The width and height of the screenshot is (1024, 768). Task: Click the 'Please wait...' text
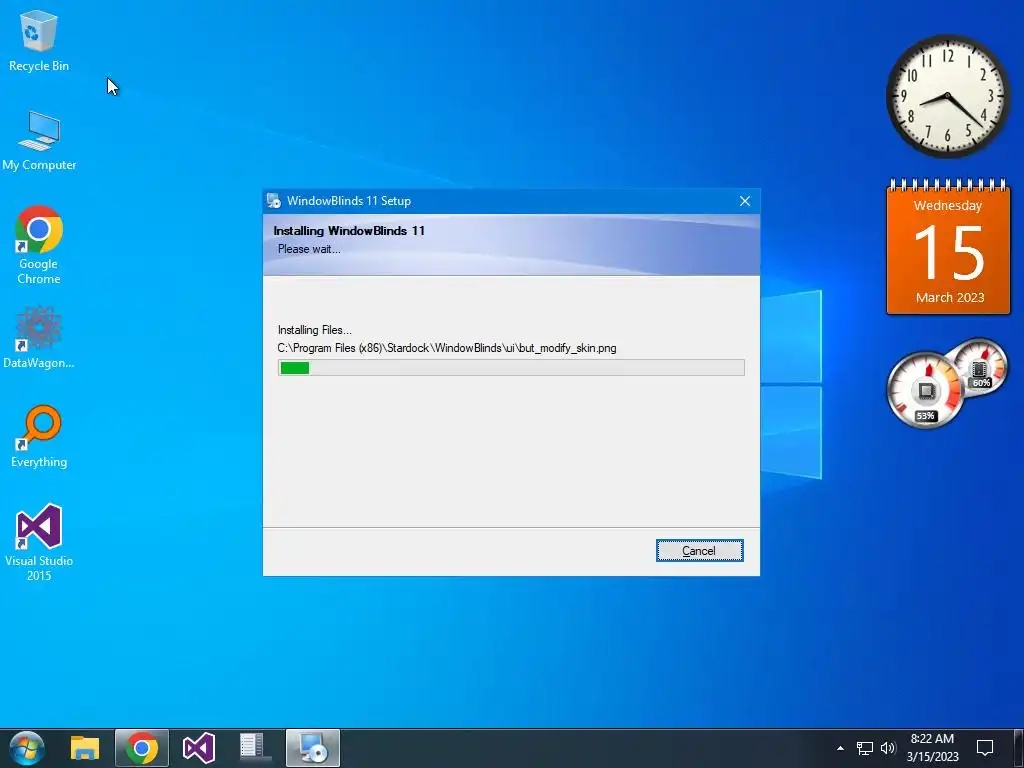click(x=309, y=249)
